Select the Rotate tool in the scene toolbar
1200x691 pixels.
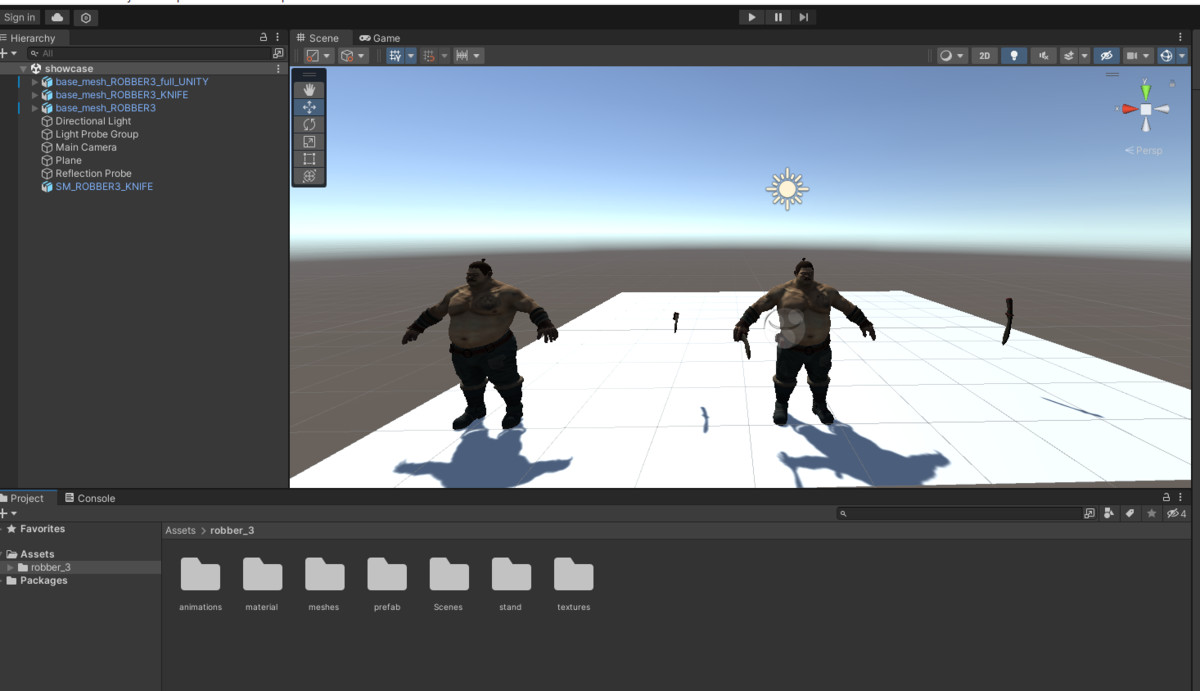click(x=309, y=124)
